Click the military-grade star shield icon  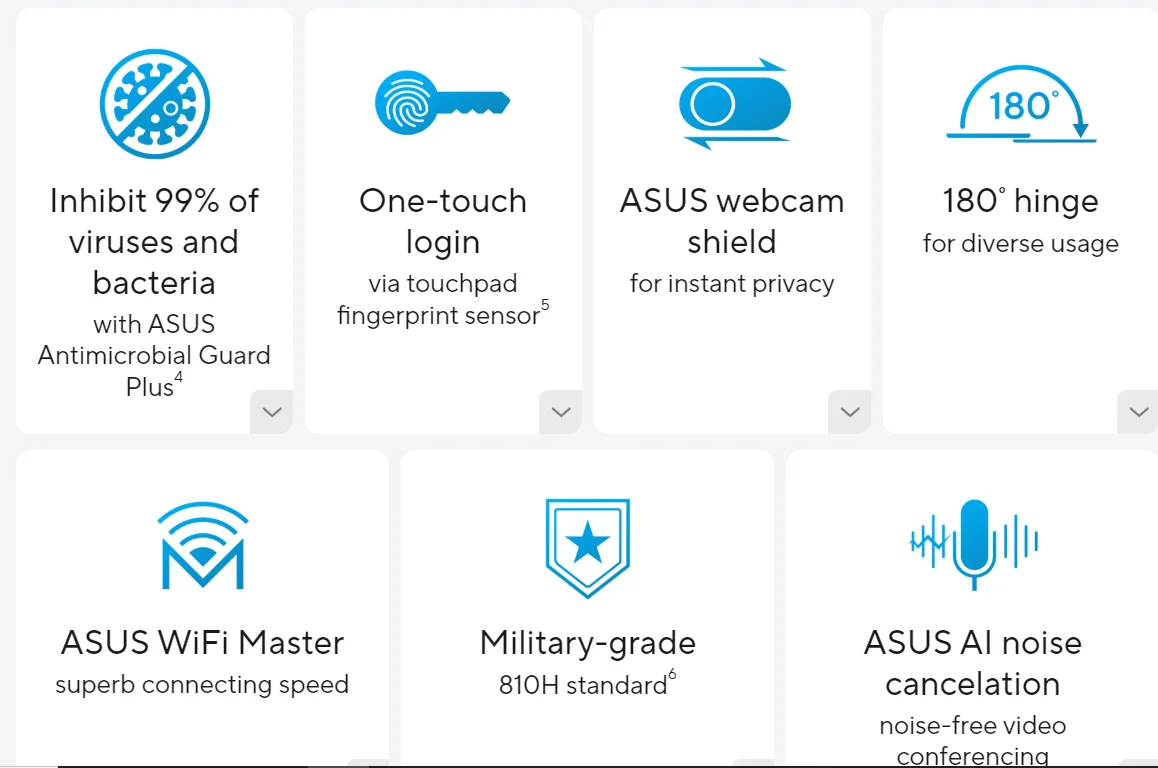point(587,546)
